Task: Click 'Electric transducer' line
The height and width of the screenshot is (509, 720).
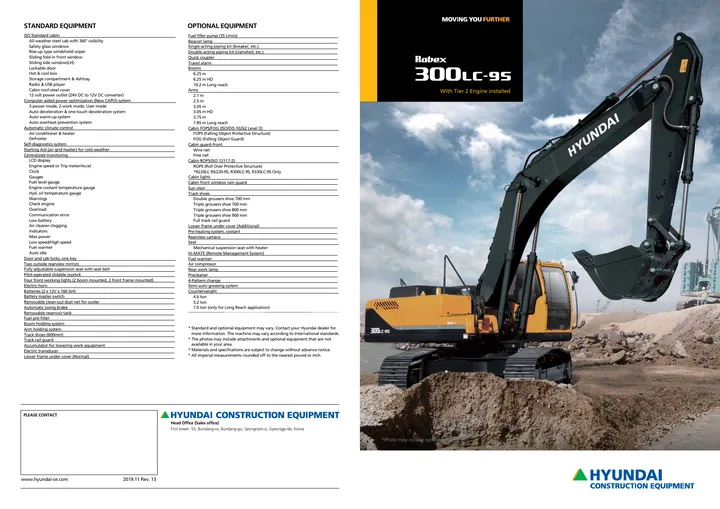Action: click(41, 351)
